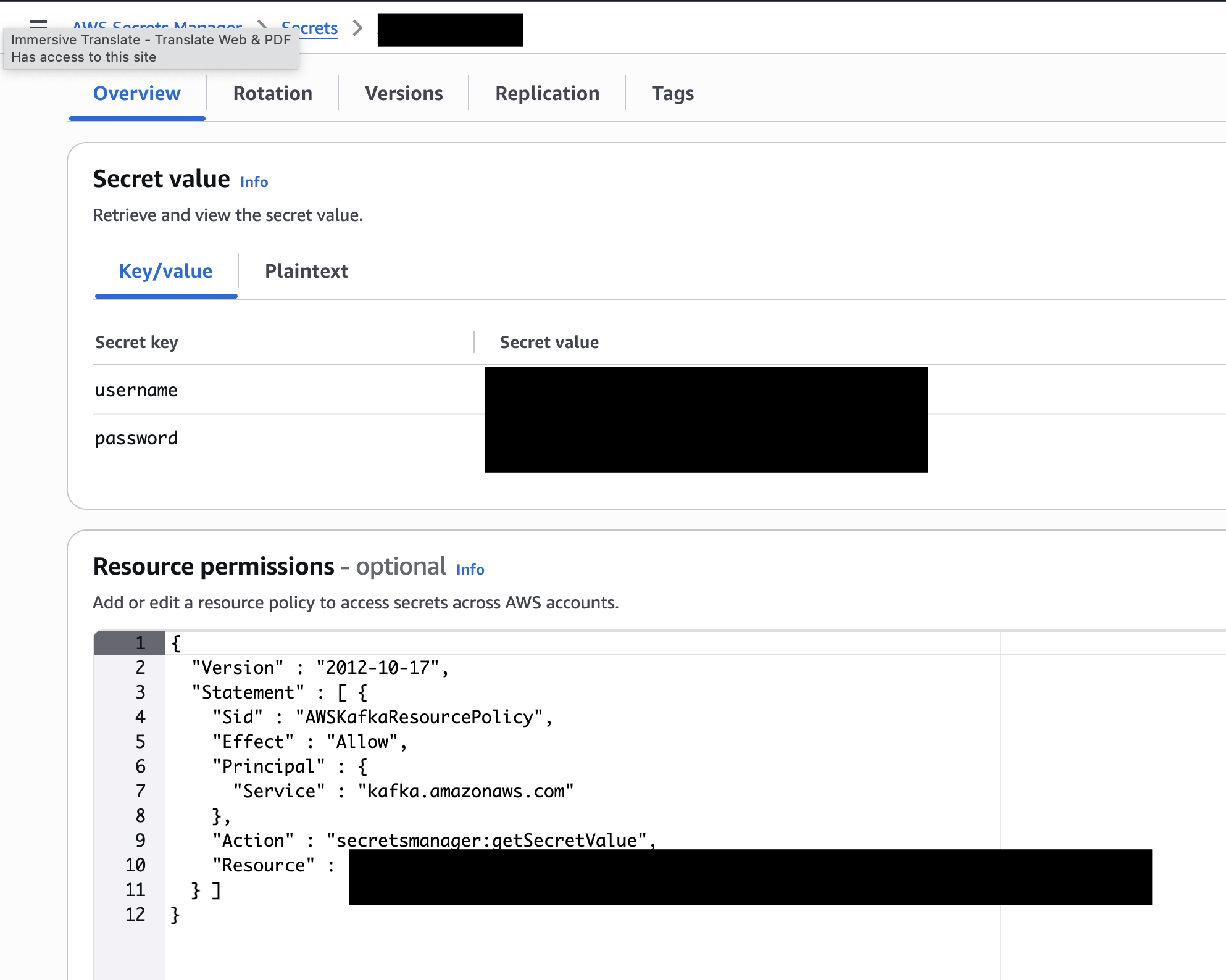
Task: Click line number 1 in policy editor gutter
Action: click(x=140, y=643)
